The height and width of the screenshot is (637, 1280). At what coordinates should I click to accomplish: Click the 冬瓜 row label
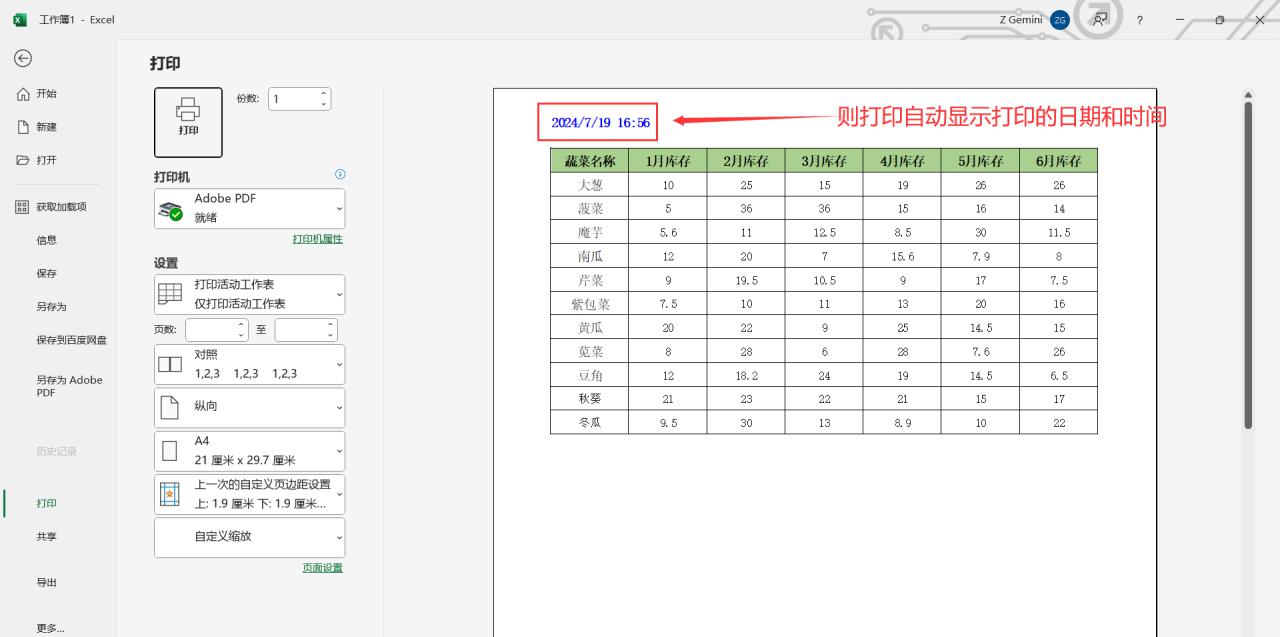coord(590,423)
